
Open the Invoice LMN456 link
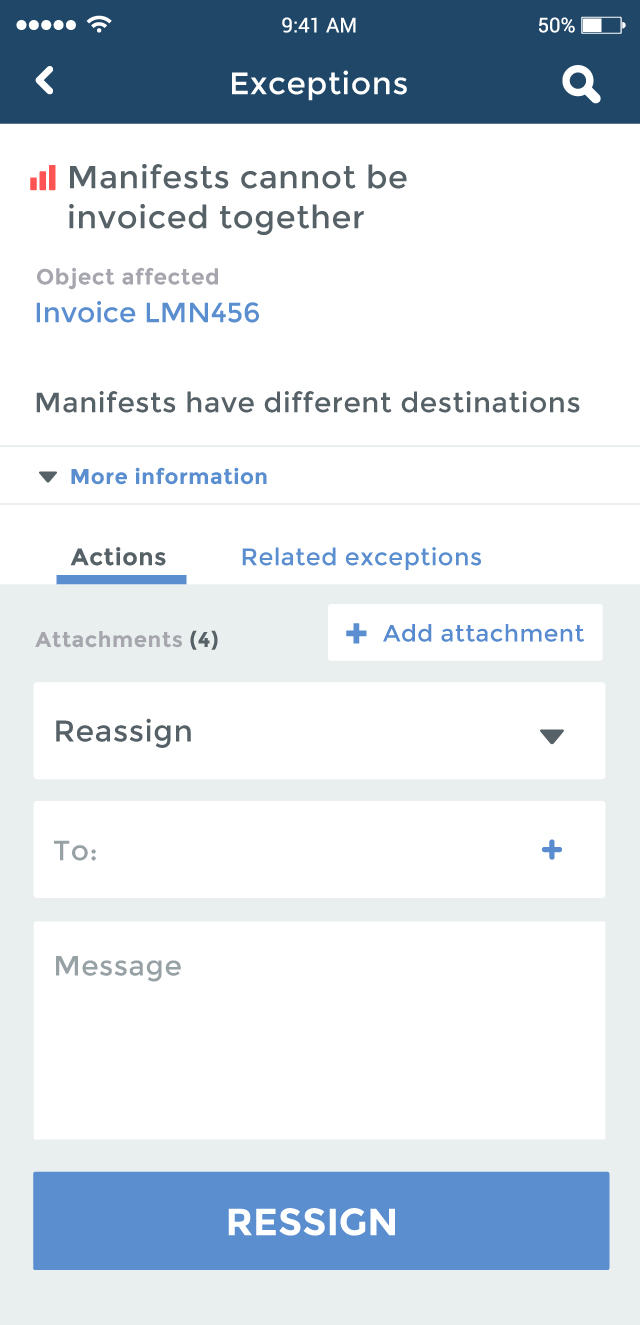pos(147,313)
